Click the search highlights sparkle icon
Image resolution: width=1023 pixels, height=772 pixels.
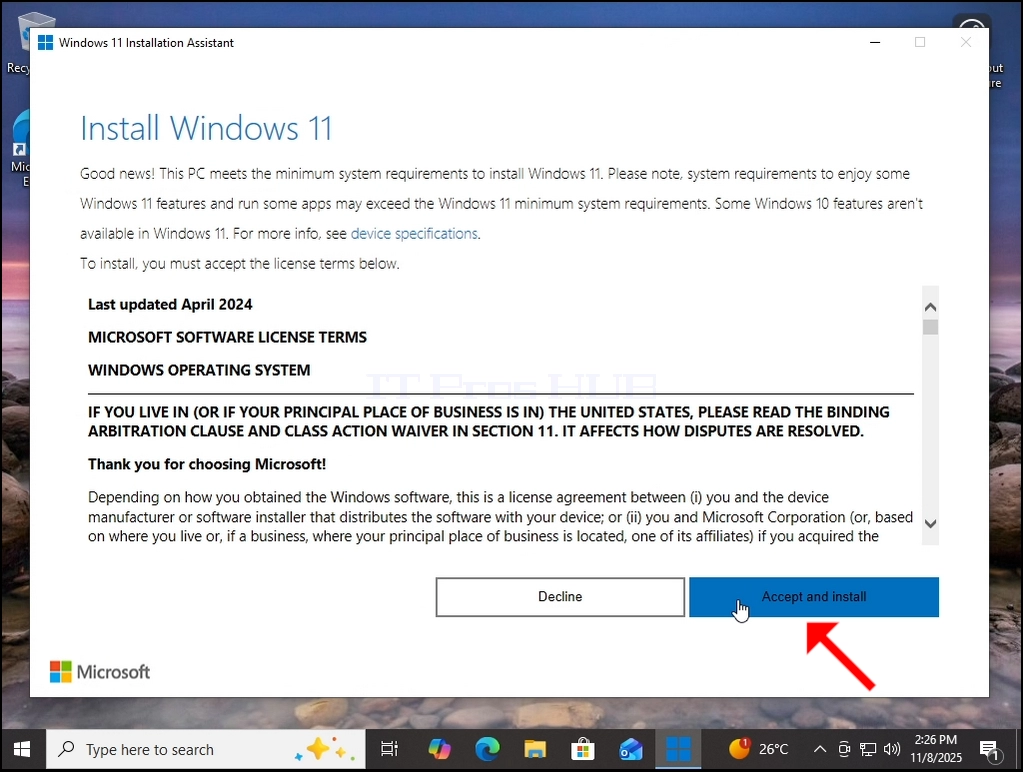(325, 749)
